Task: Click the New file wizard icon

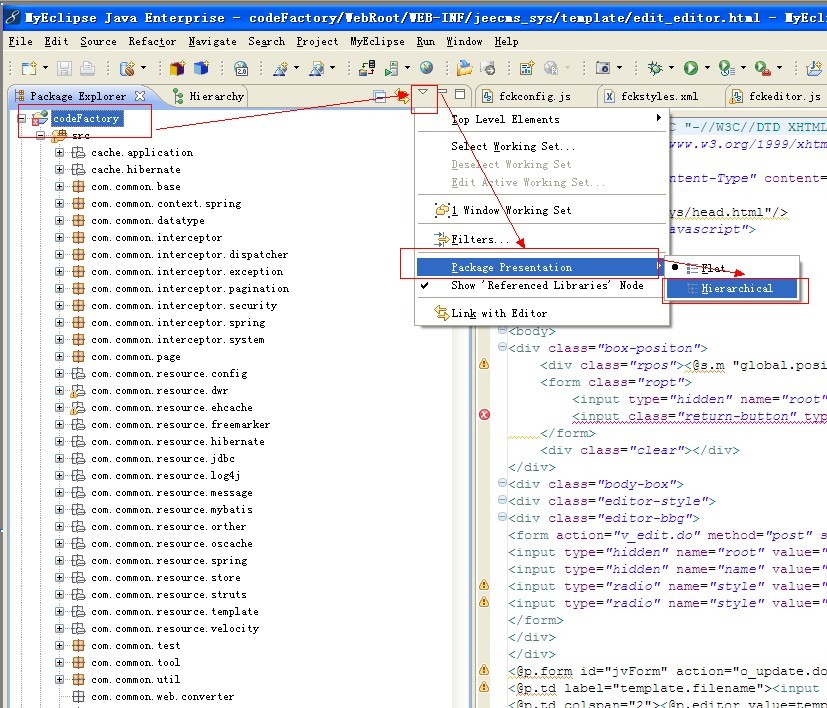Action: [x=28, y=68]
